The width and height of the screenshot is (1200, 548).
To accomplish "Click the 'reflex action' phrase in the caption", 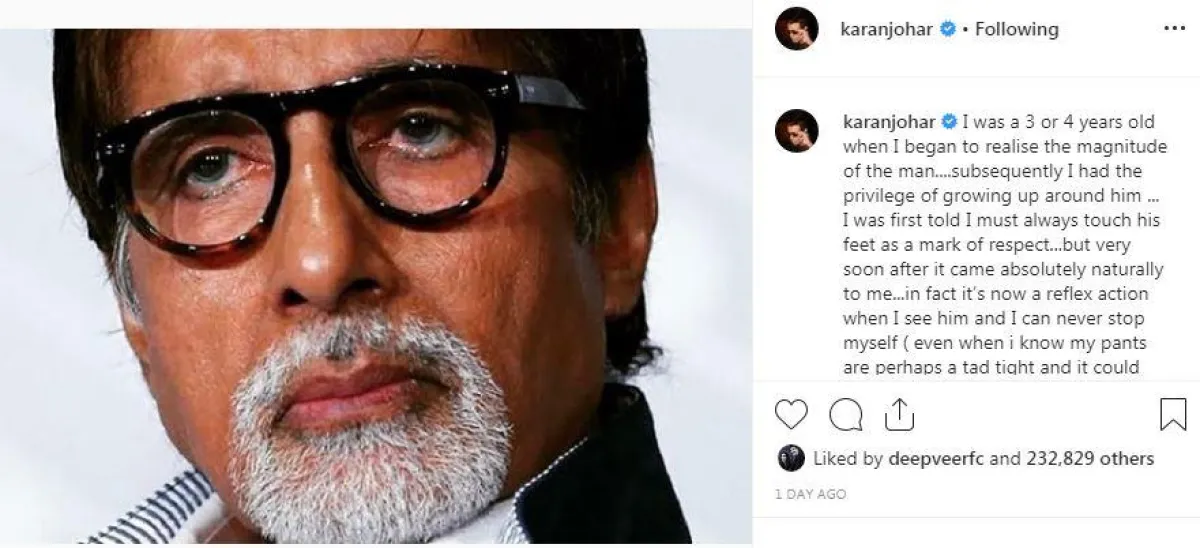I will [1104, 294].
